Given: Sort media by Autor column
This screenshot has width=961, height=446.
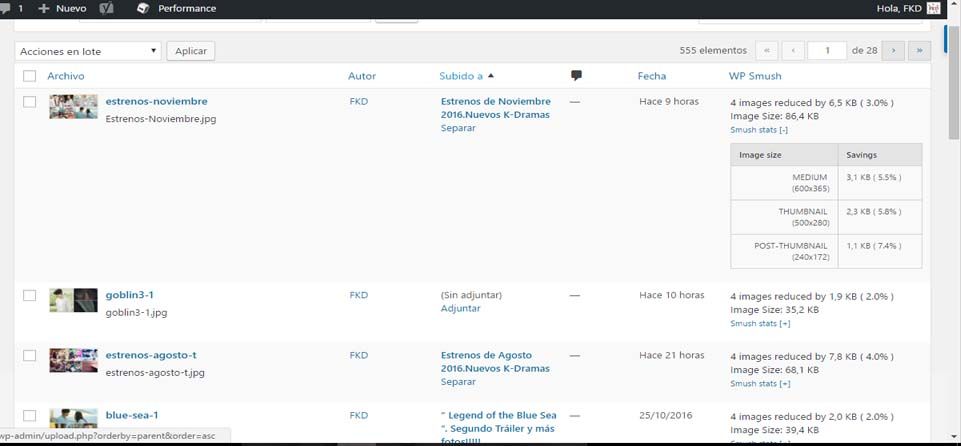Looking at the screenshot, I should 362,76.
